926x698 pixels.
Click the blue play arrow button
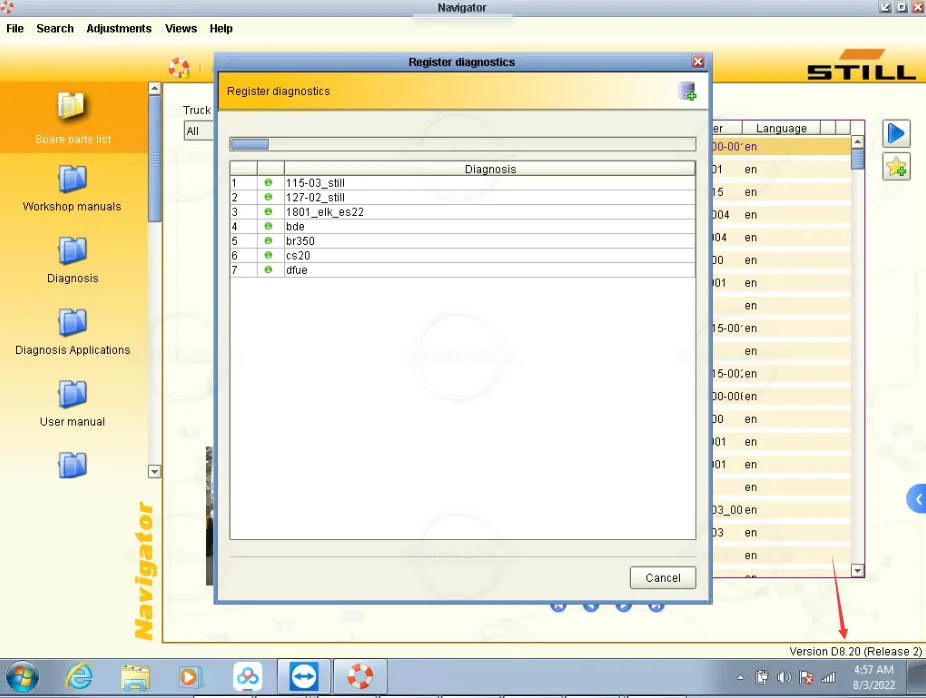pyautogui.click(x=896, y=133)
